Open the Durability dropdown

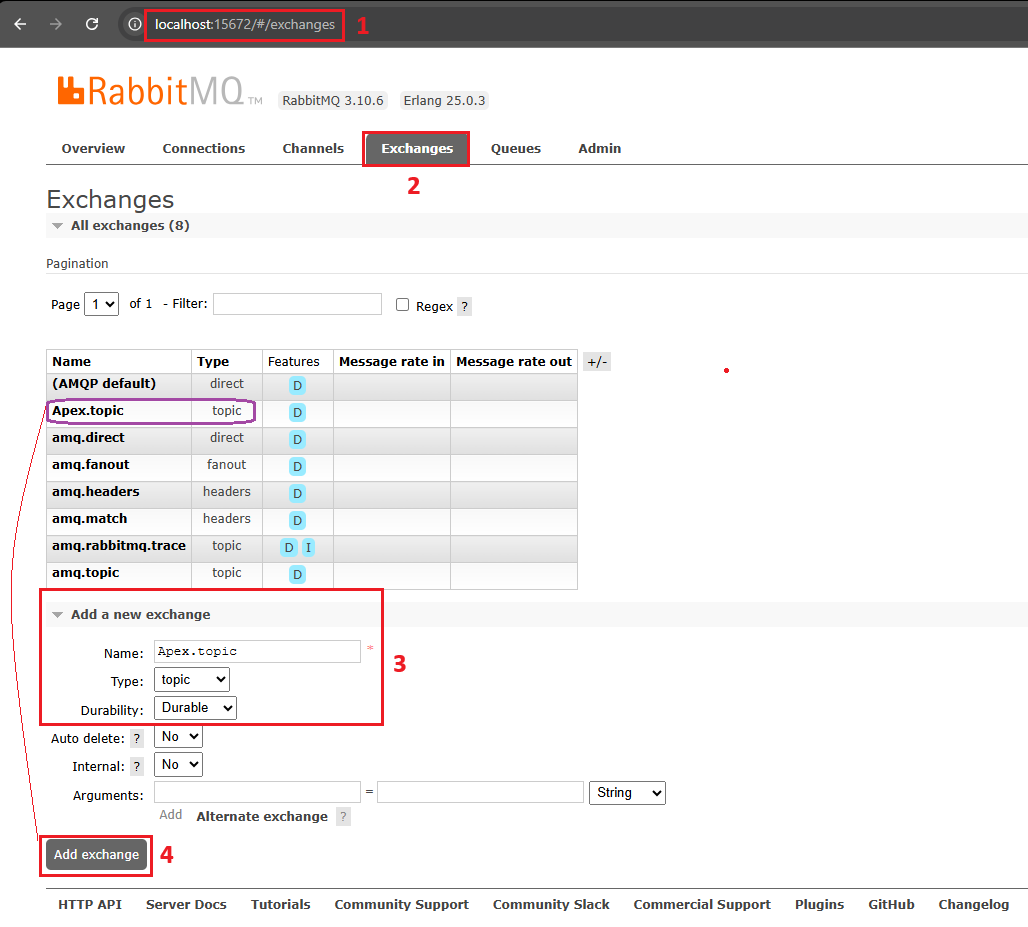coord(195,708)
